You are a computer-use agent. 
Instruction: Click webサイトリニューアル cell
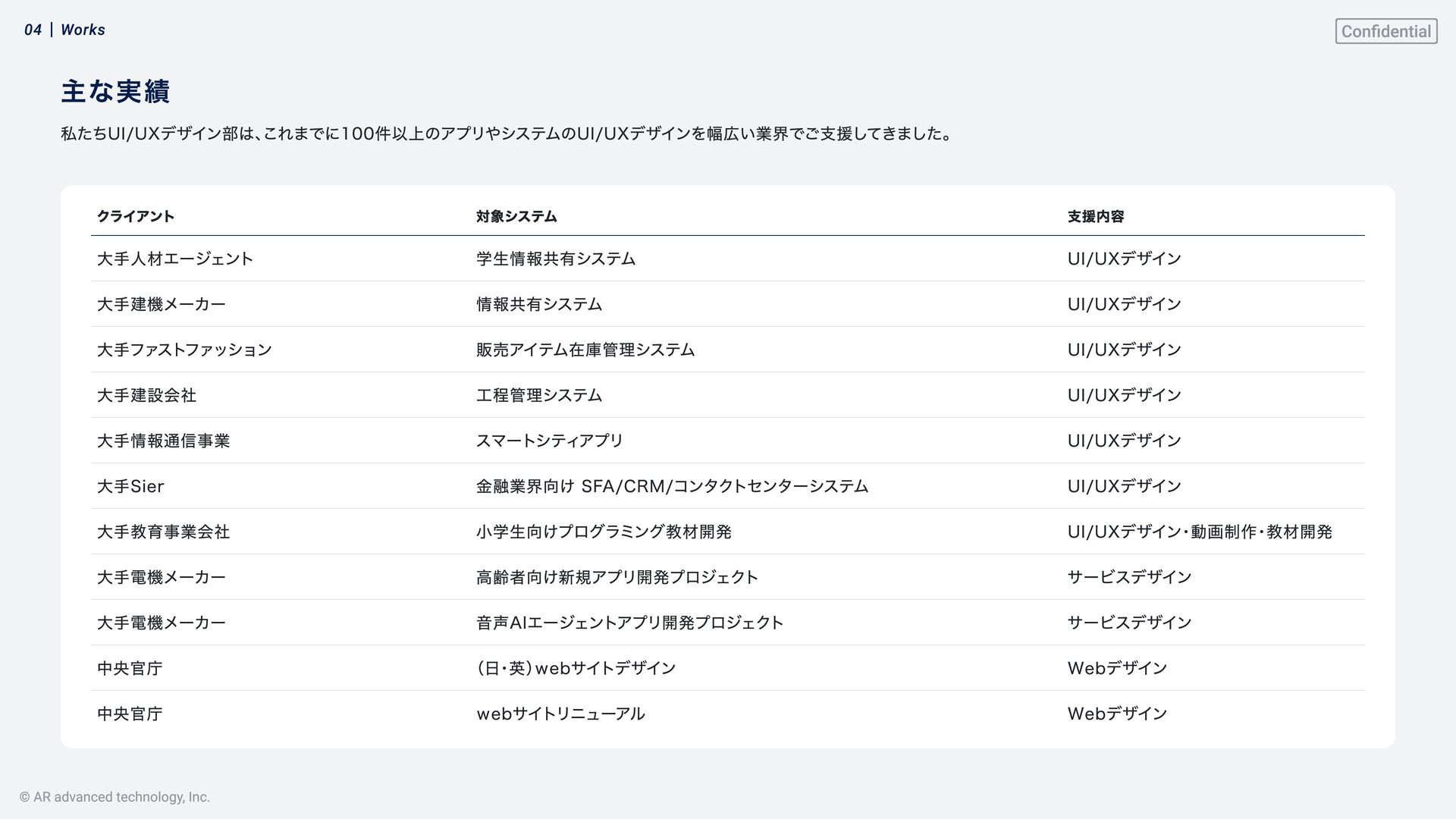(x=560, y=714)
